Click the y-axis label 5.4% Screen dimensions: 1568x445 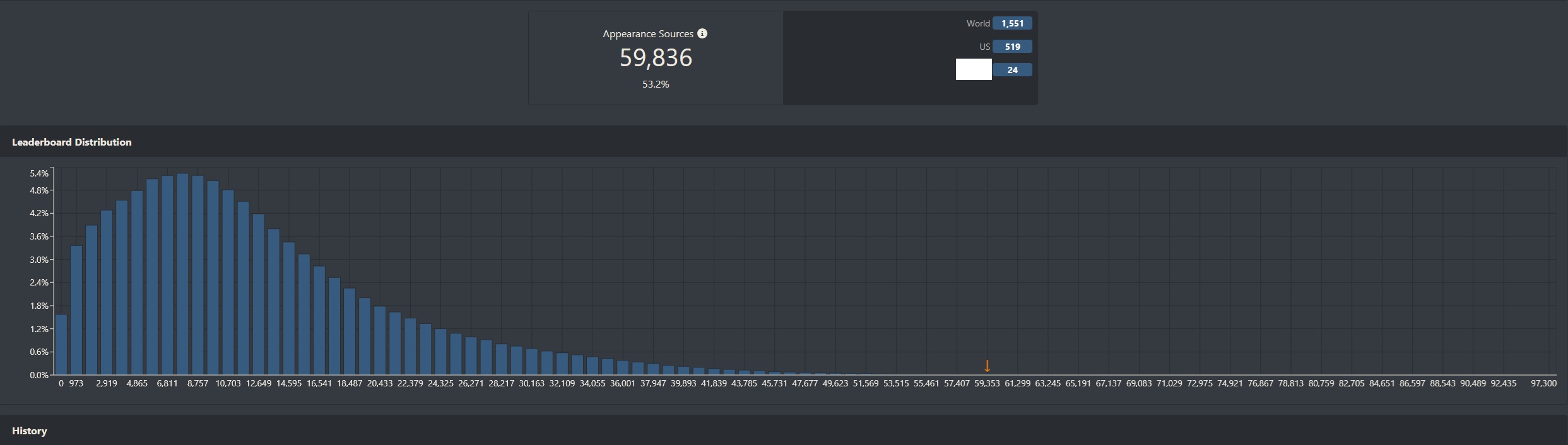39,173
